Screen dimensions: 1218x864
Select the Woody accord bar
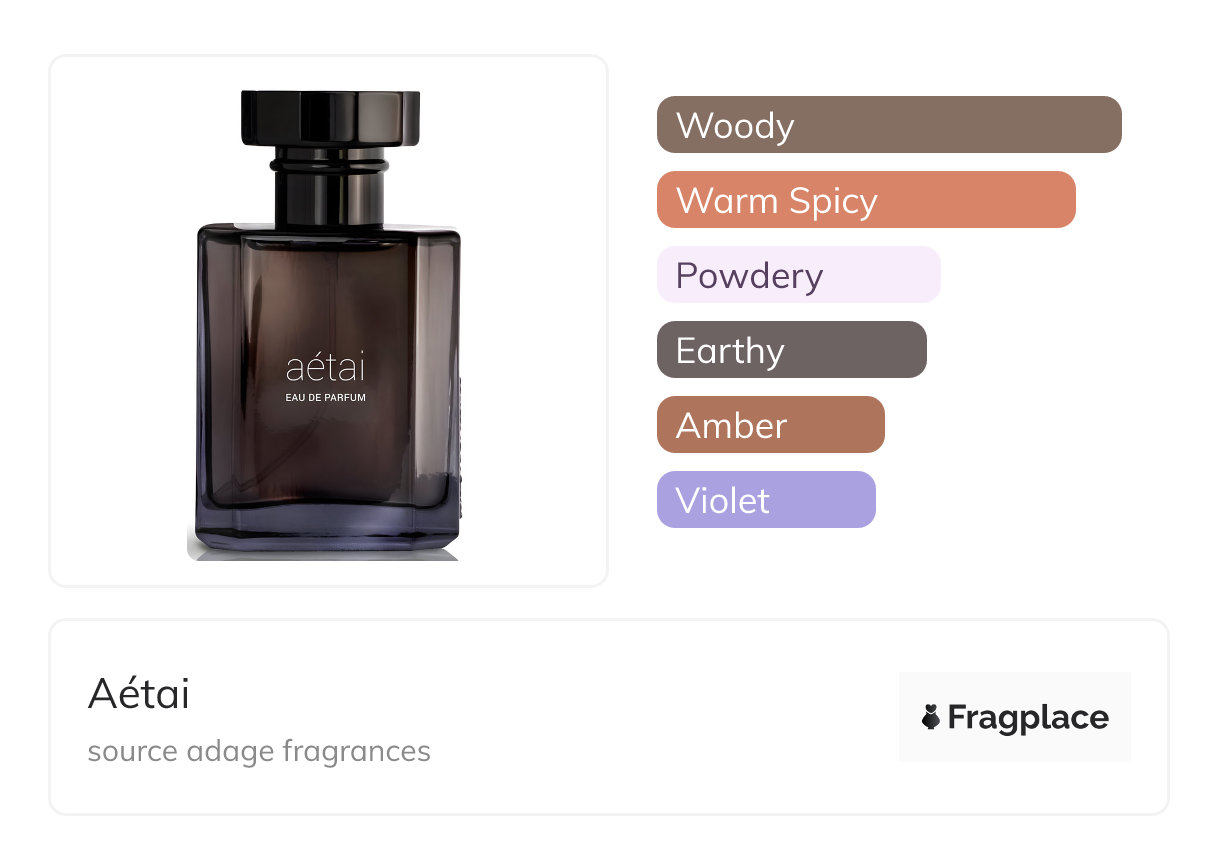[889, 125]
